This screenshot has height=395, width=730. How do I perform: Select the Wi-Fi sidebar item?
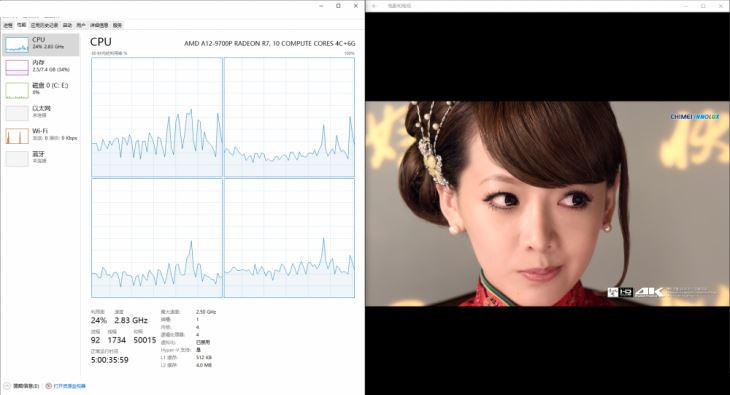coord(41,136)
